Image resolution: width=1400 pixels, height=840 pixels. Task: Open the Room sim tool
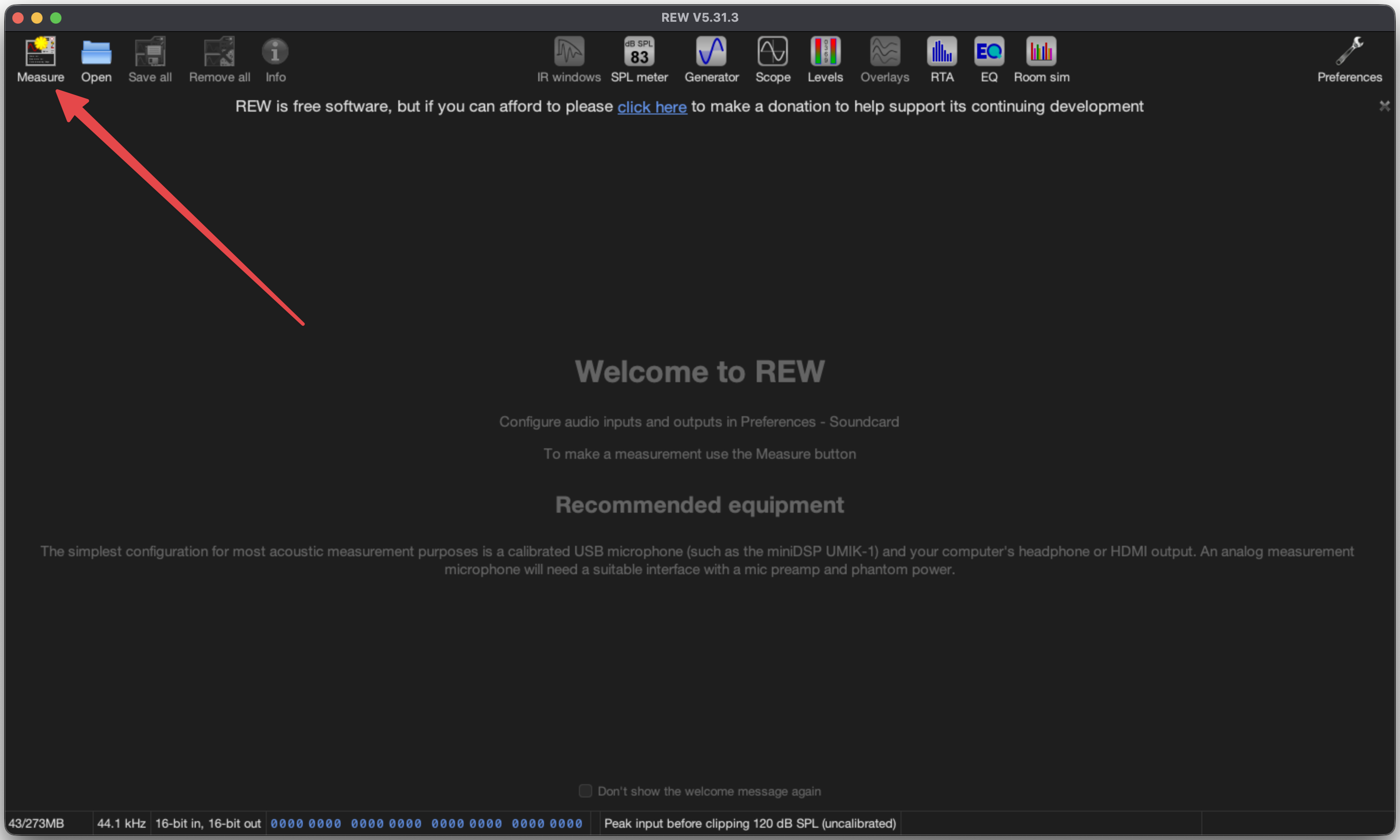click(1041, 60)
